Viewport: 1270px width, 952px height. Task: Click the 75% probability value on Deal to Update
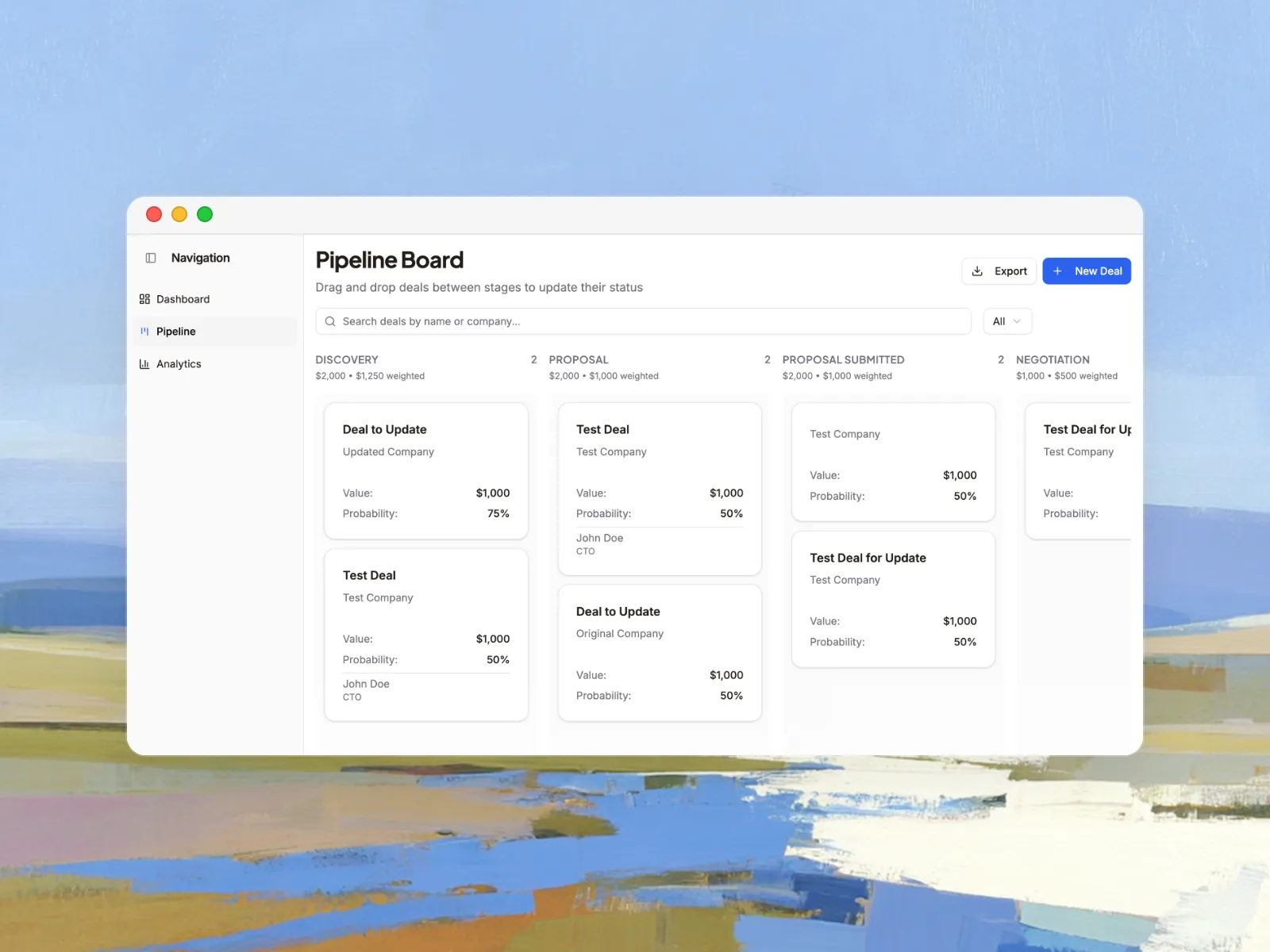pyautogui.click(x=498, y=513)
